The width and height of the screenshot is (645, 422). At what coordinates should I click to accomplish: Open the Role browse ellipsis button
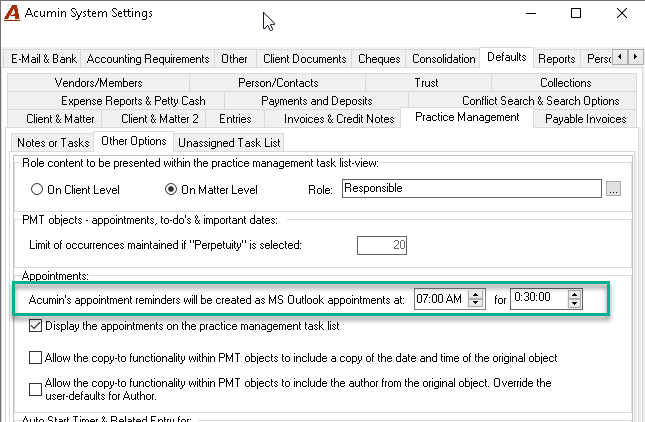(x=613, y=189)
